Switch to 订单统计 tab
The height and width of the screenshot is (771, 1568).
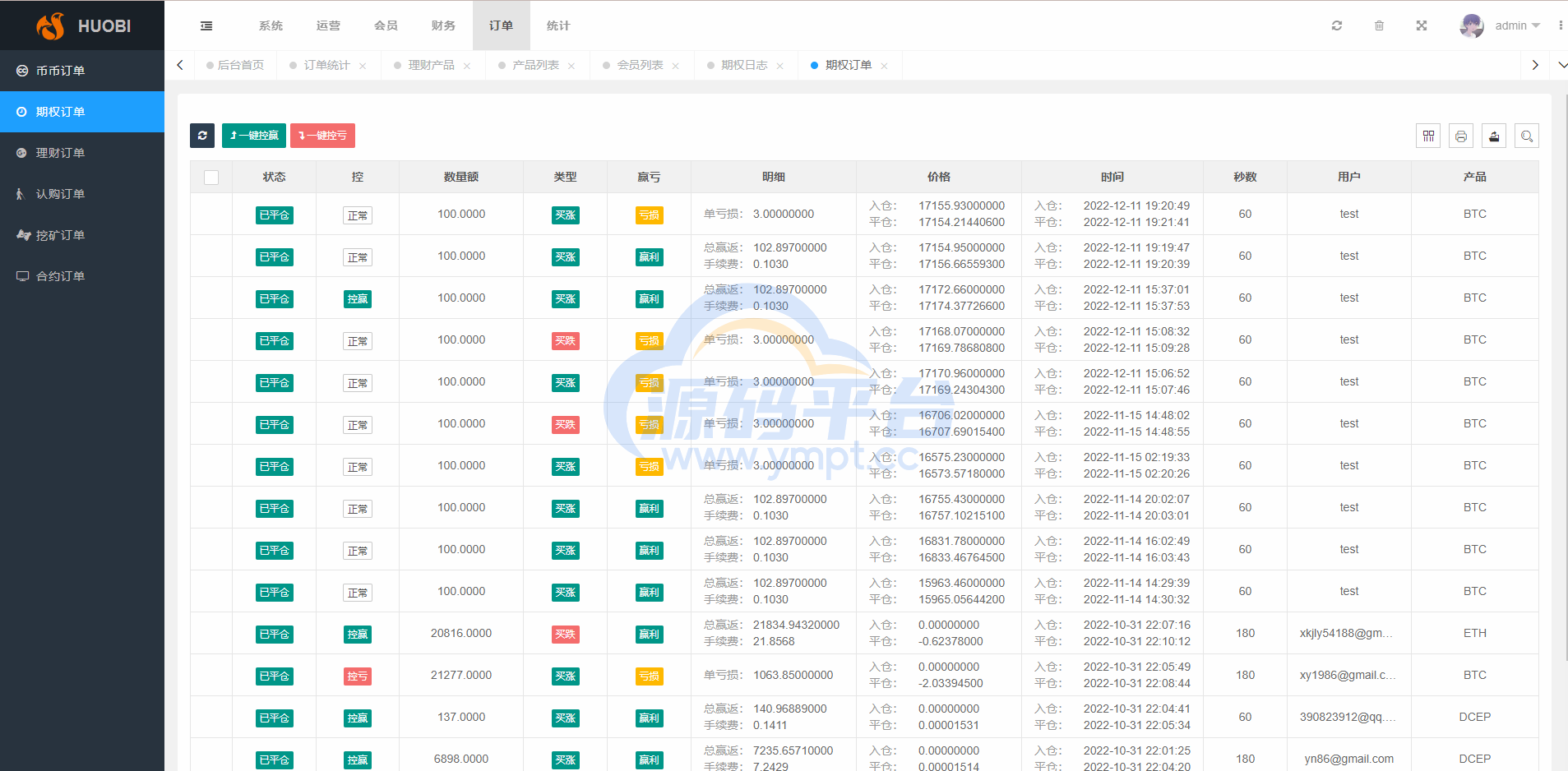pos(326,65)
